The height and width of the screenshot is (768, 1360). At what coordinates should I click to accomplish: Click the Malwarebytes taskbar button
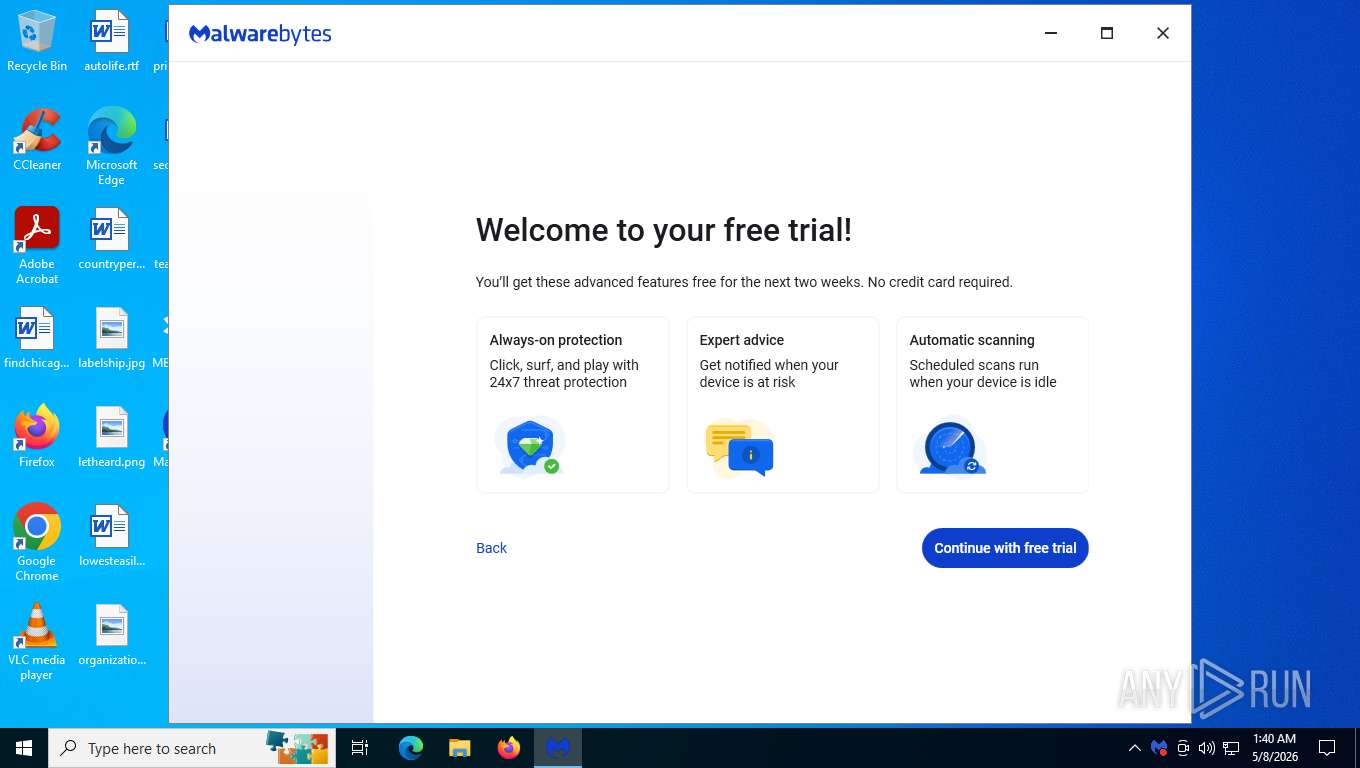(558, 748)
